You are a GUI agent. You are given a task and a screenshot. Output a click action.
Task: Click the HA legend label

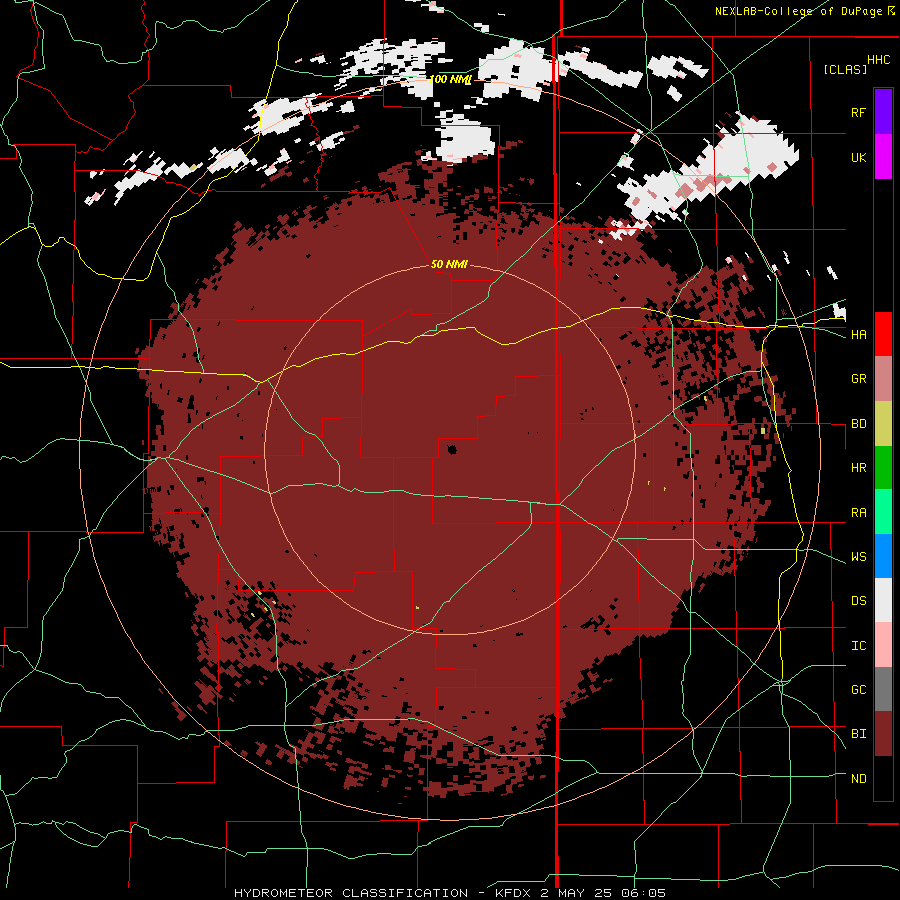point(858,335)
